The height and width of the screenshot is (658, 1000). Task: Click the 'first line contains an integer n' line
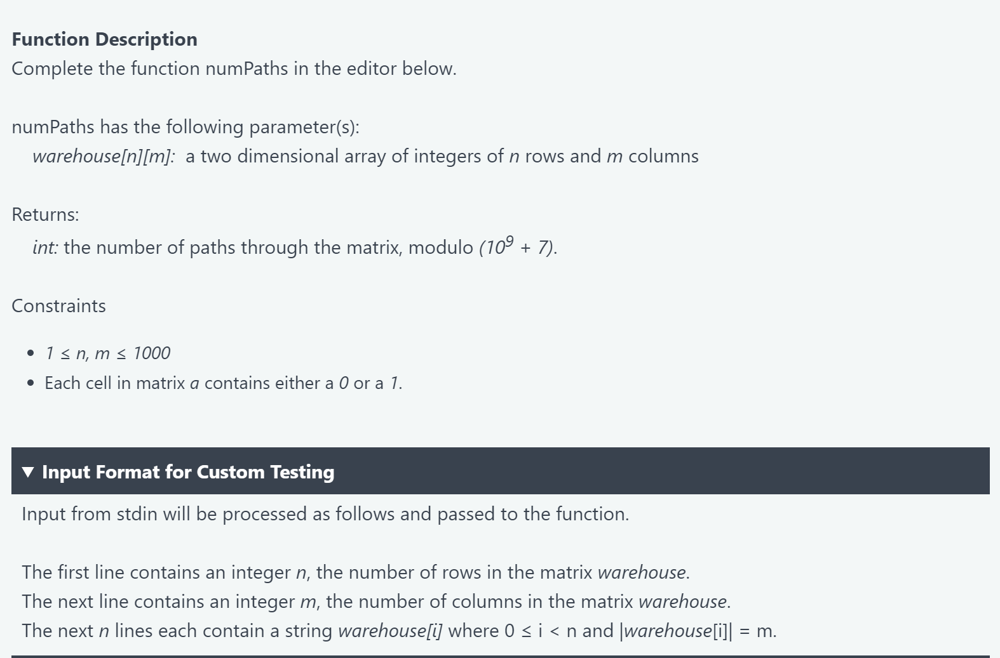pos(356,573)
